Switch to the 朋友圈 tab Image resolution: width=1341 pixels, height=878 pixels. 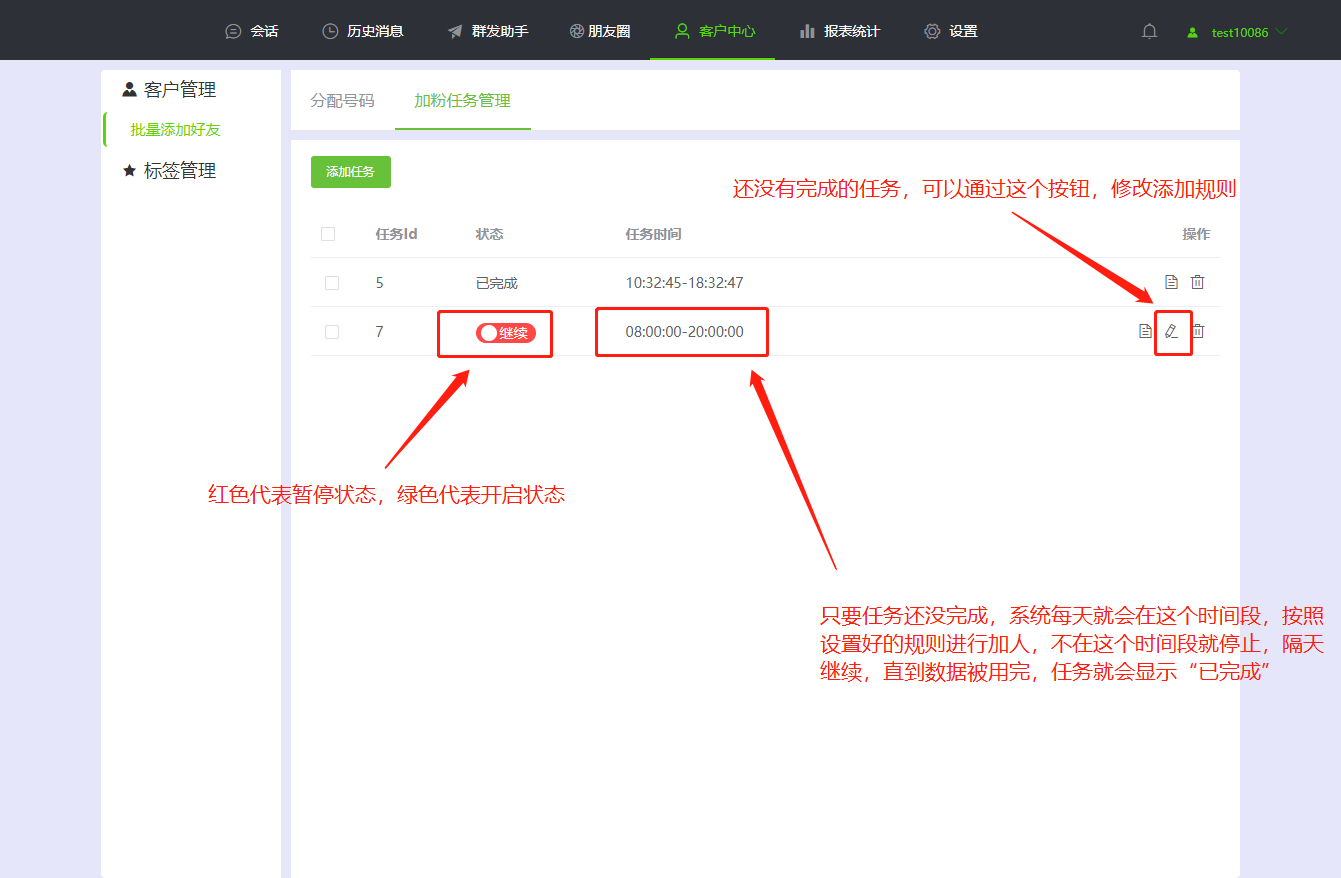pos(600,31)
